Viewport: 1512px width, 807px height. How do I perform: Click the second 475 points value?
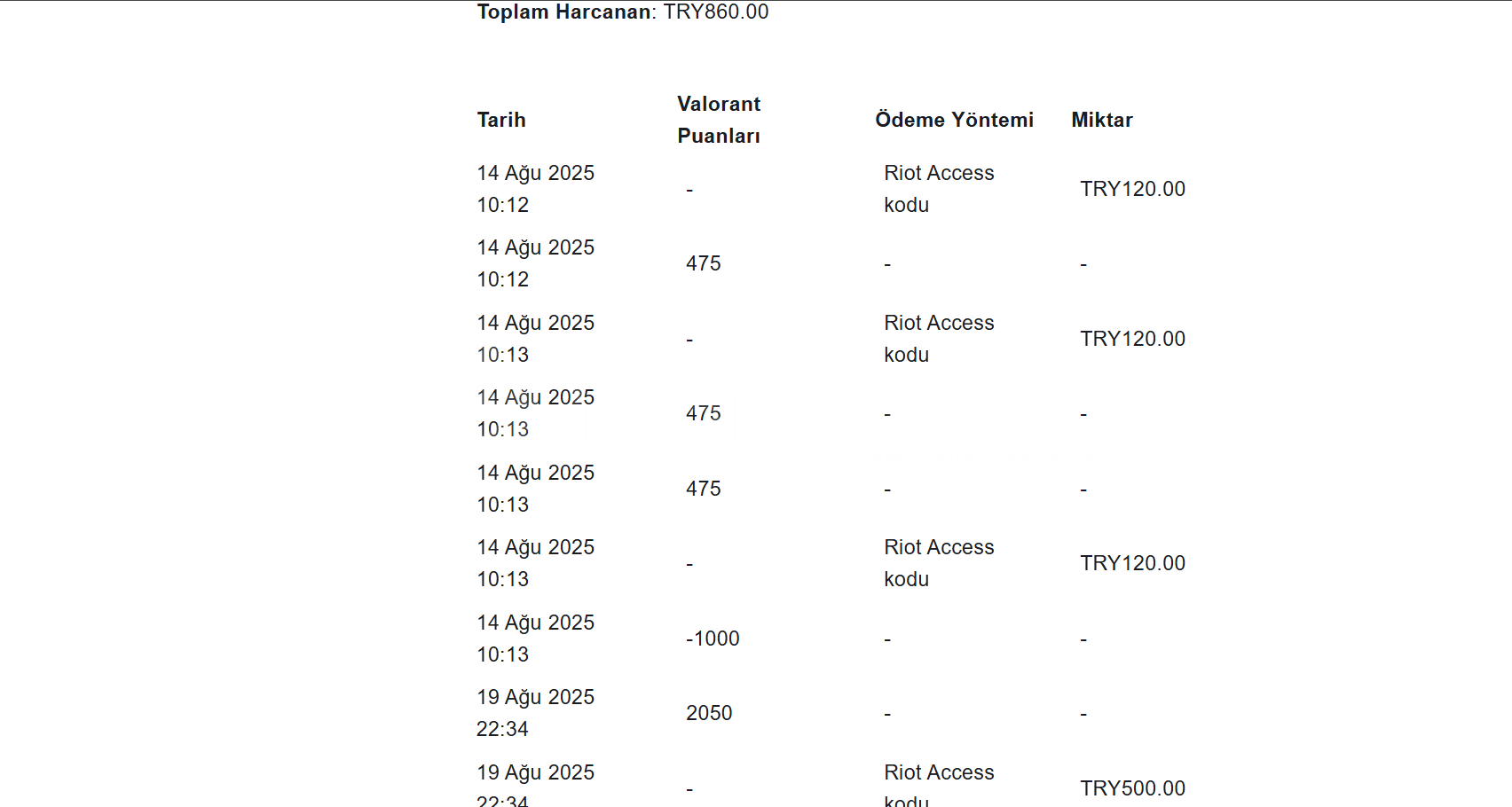[703, 413]
